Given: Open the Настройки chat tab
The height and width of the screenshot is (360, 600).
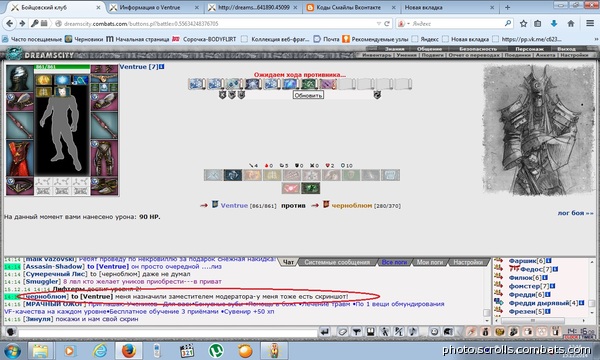Looking at the screenshot, I should [x=468, y=262].
